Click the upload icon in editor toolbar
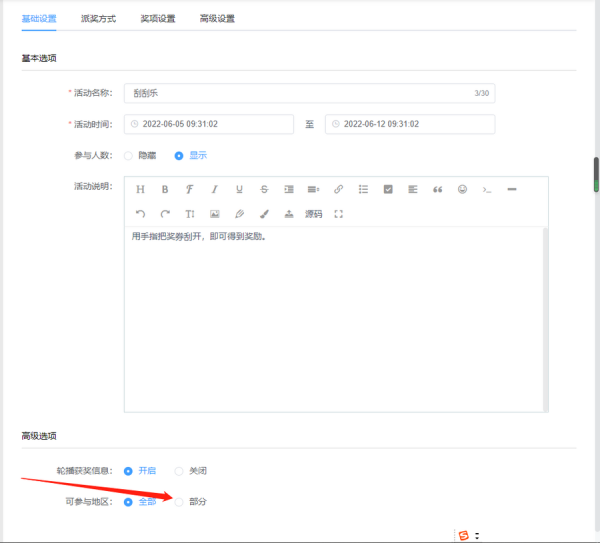Screen dimensions: 600x543 click(289, 214)
